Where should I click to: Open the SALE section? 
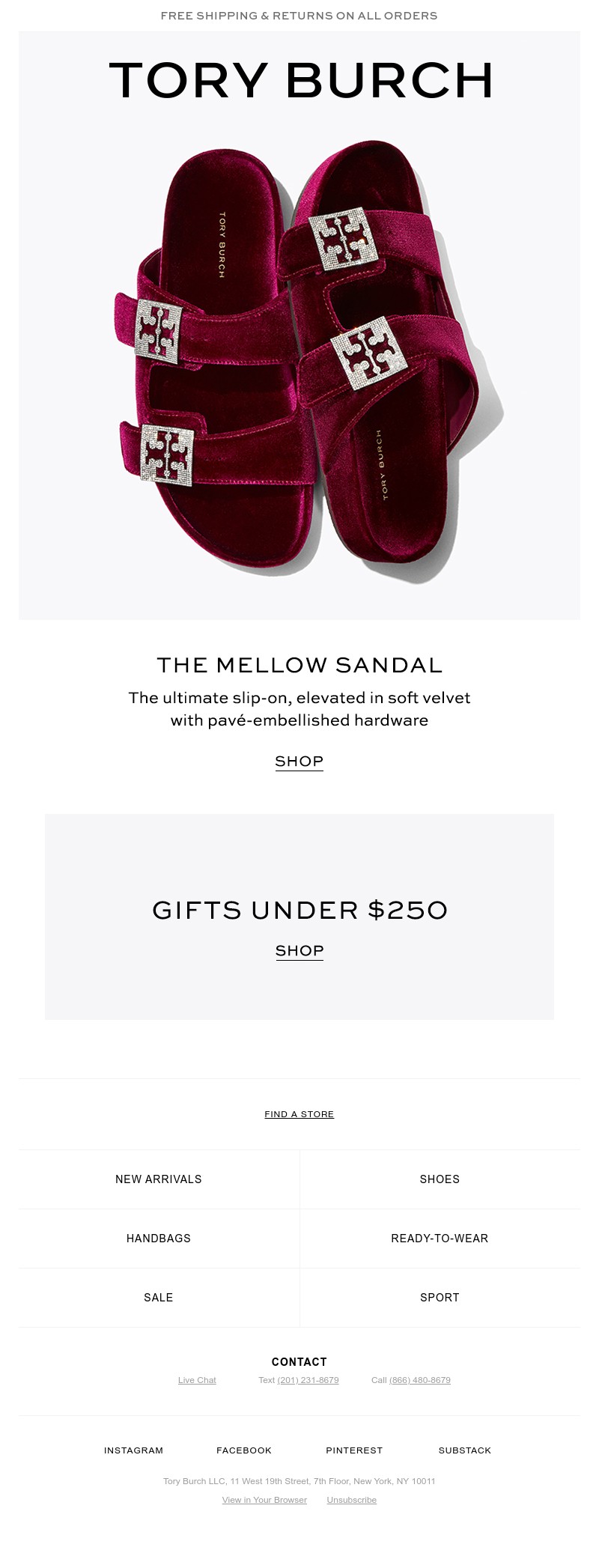tap(158, 1298)
